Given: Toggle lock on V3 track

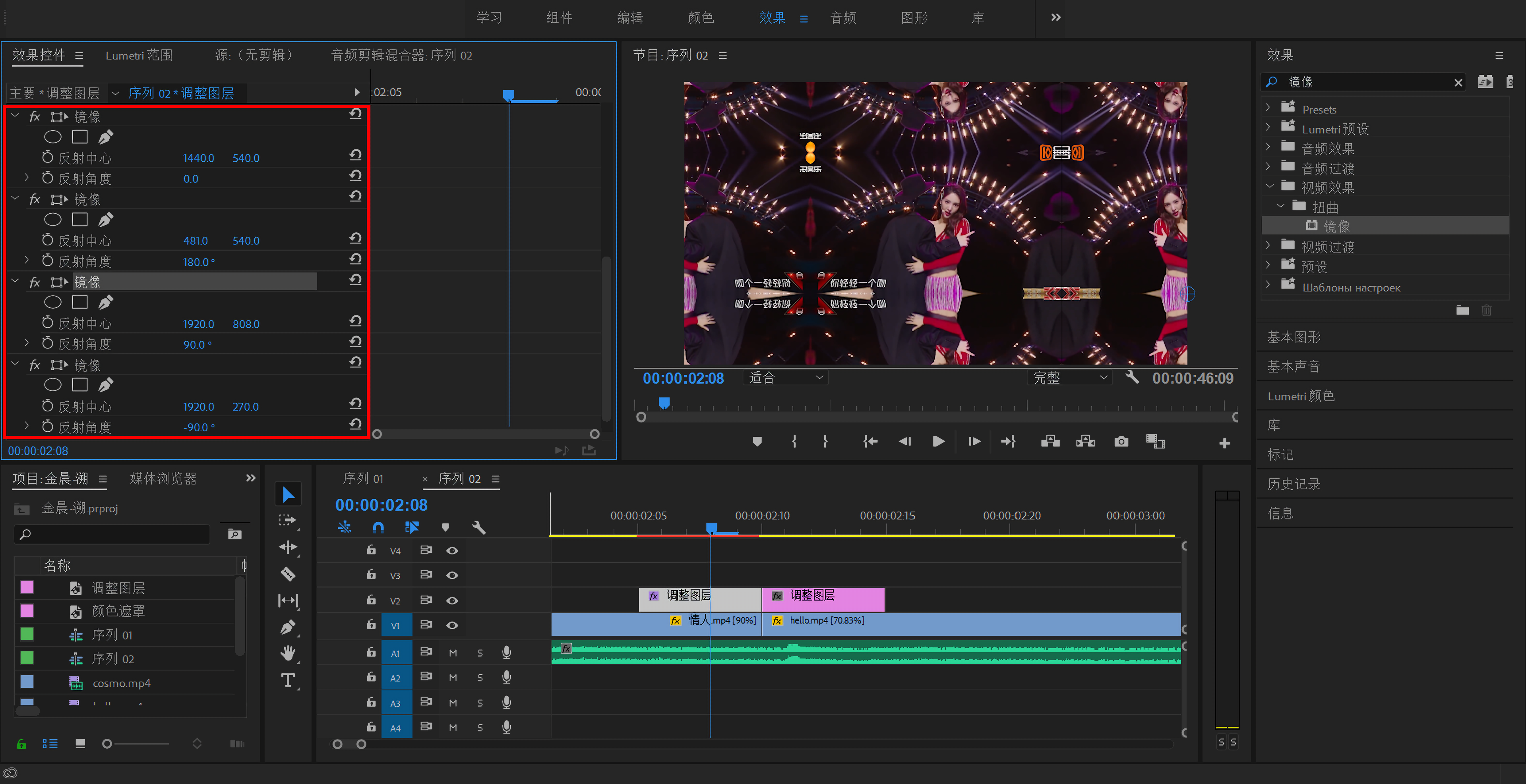Looking at the screenshot, I should click(371, 574).
